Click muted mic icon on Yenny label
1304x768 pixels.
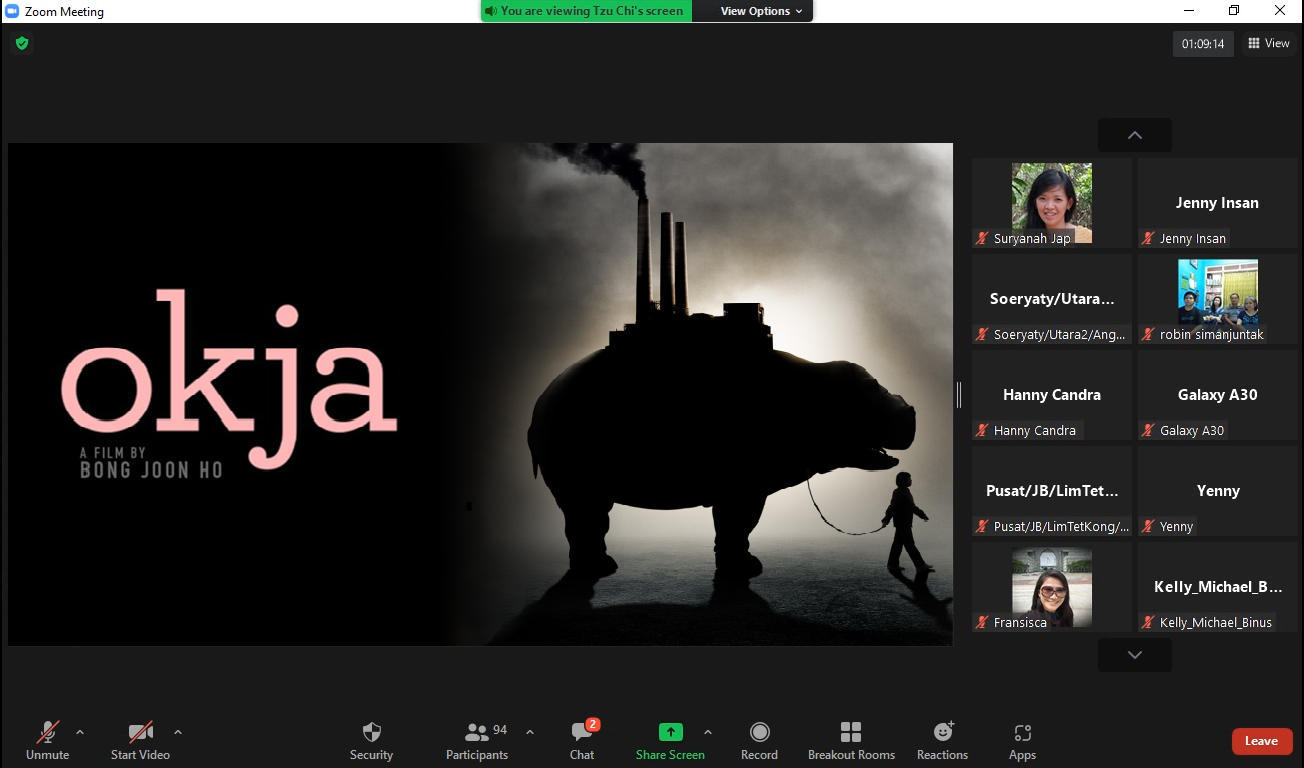pyautogui.click(x=1149, y=527)
